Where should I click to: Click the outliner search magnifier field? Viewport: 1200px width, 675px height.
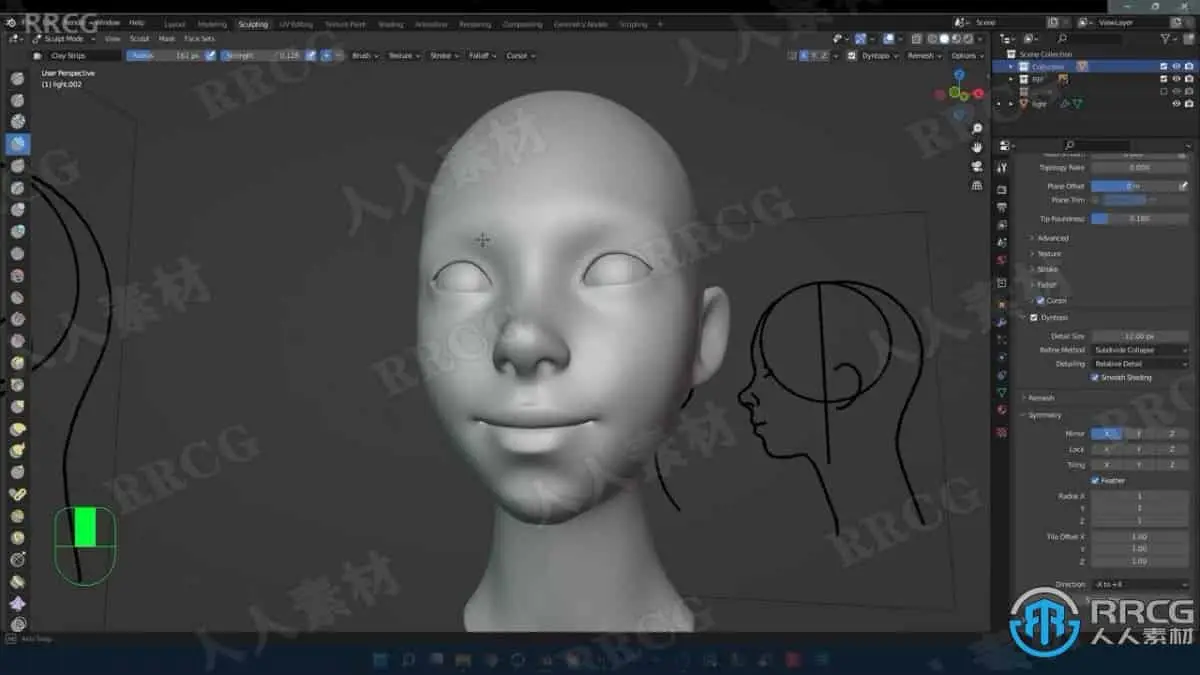point(1088,39)
